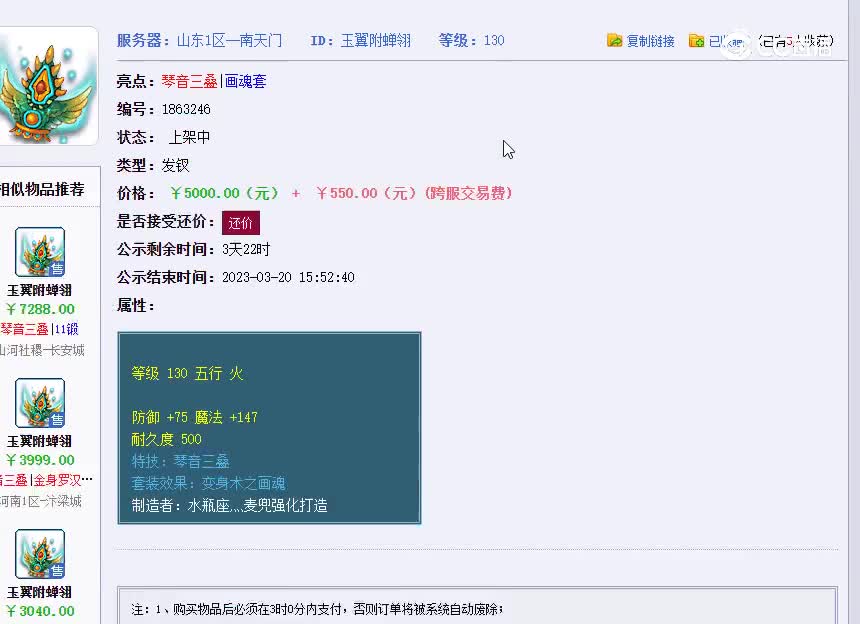860x624 pixels.
Task: Click the 复制链接 copy link icon
Action: click(614, 41)
